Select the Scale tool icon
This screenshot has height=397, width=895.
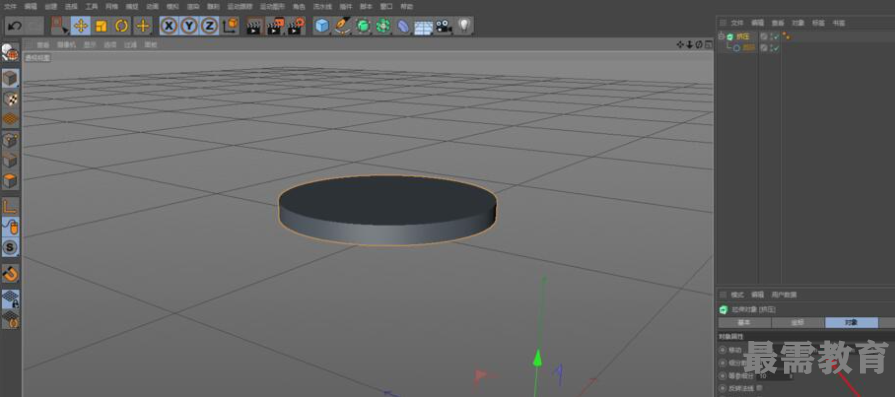(x=101, y=26)
